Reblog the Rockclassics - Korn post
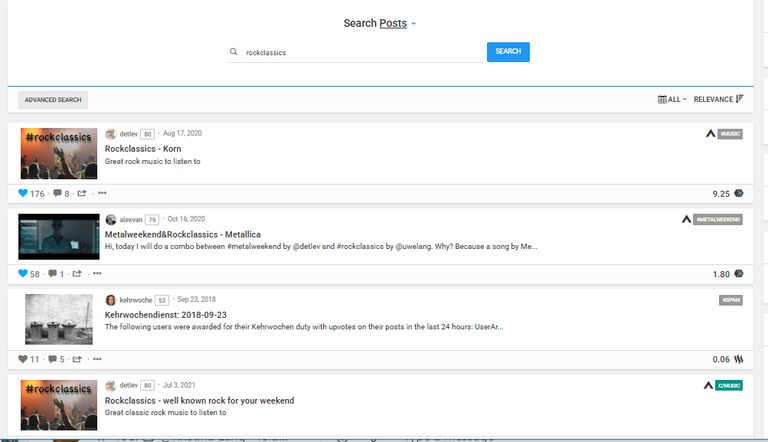Screen dimensions: 768x442 click(82, 193)
